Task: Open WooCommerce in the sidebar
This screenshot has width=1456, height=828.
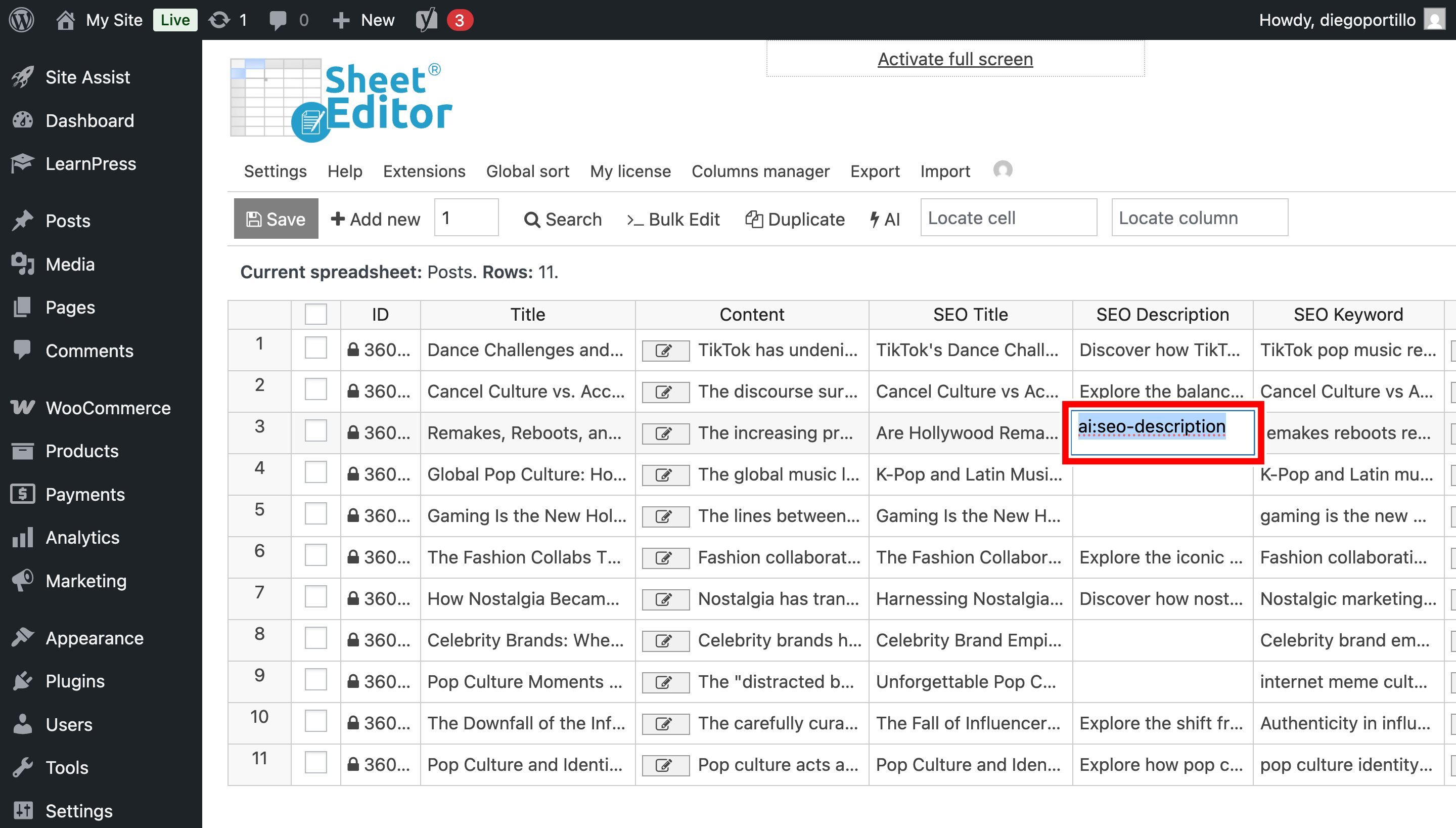Action: tap(107, 408)
